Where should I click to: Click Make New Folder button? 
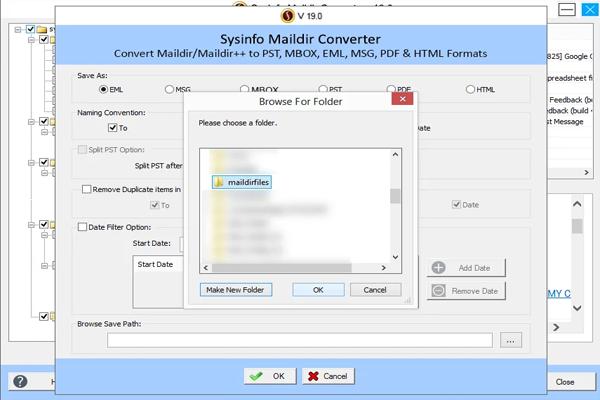tap(236, 290)
